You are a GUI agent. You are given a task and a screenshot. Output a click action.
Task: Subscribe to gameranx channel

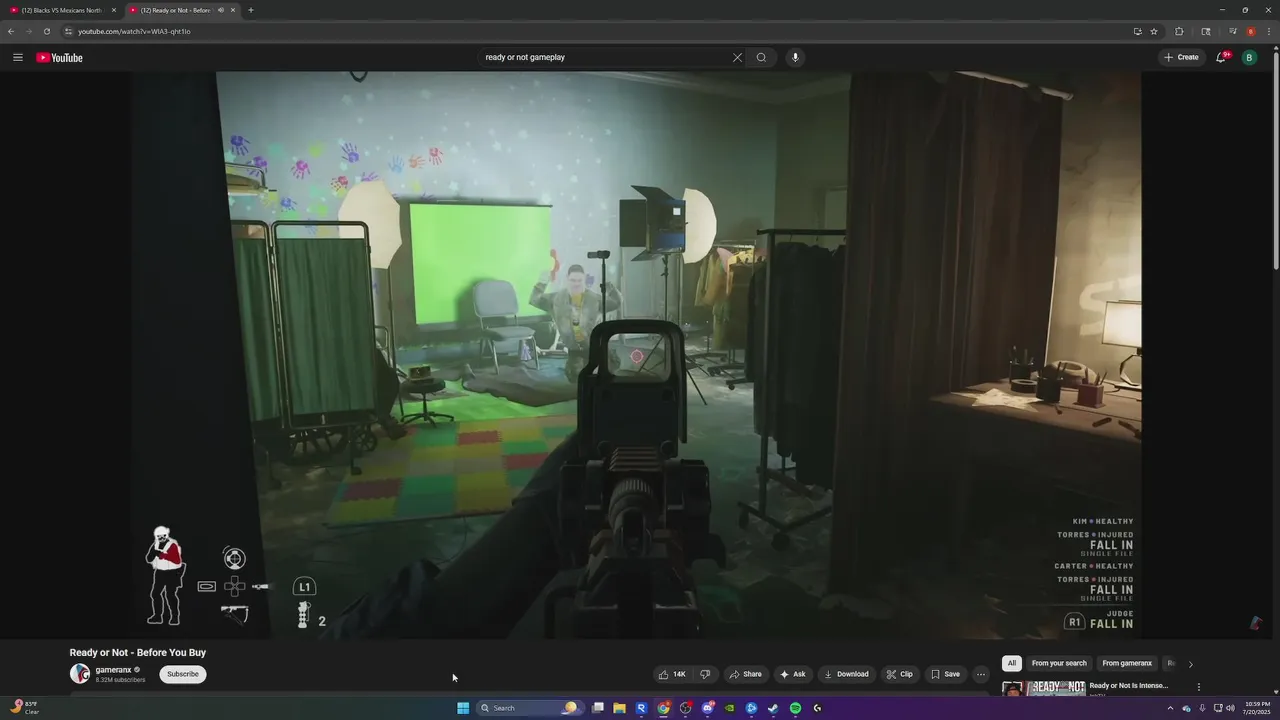point(183,674)
